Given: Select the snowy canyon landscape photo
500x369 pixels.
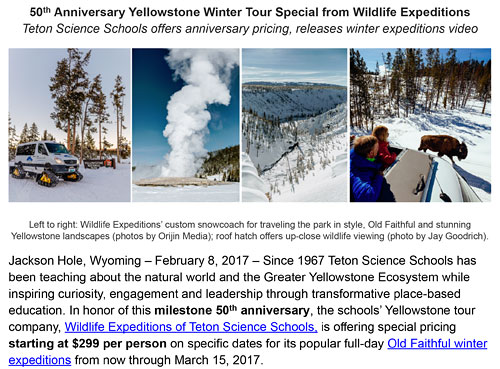Looking at the screenshot, I should coord(294,125).
